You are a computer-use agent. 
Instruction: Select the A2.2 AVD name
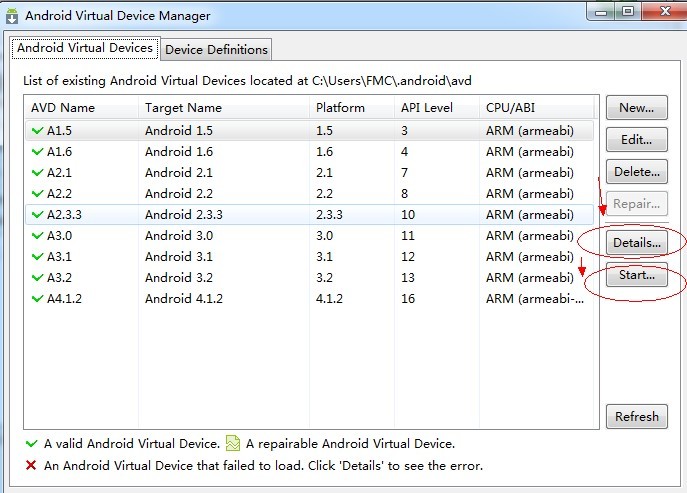(x=60, y=194)
